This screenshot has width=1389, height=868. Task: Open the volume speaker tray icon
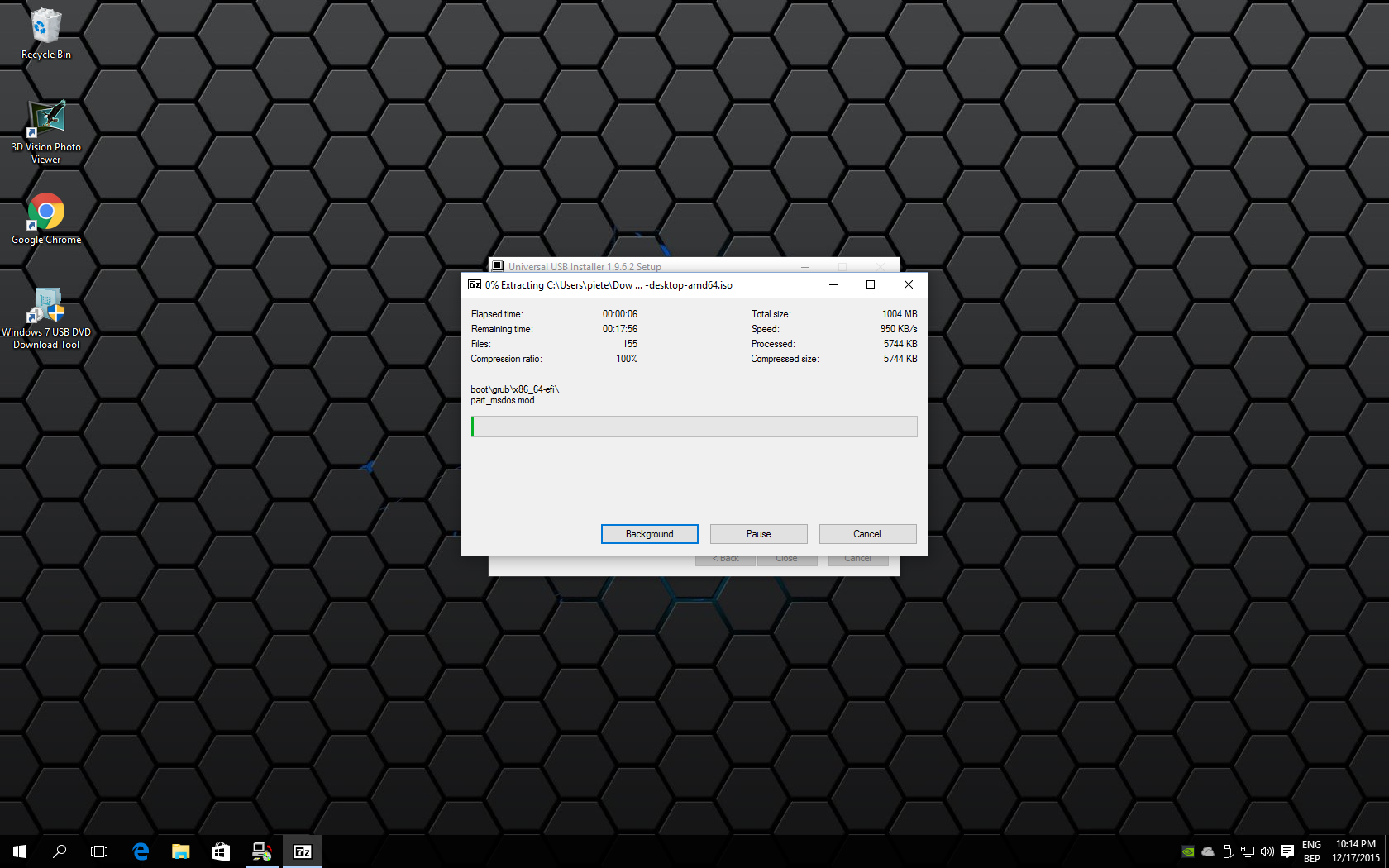[x=1267, y=851]
